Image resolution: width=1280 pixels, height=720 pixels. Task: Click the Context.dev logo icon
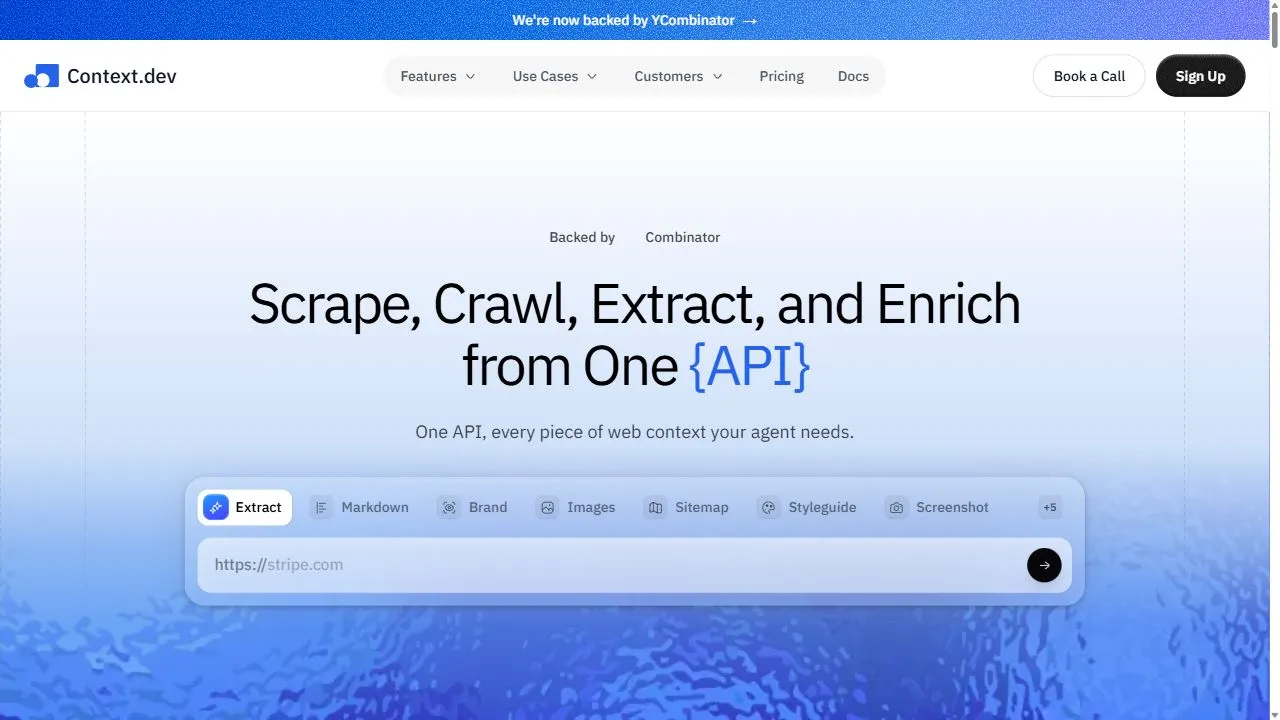(x=42, y=76)
